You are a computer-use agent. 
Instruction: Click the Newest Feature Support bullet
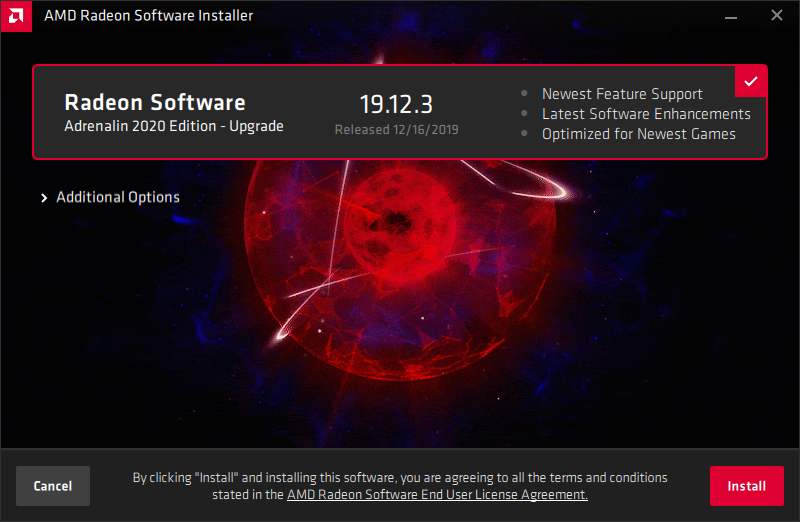622,94
